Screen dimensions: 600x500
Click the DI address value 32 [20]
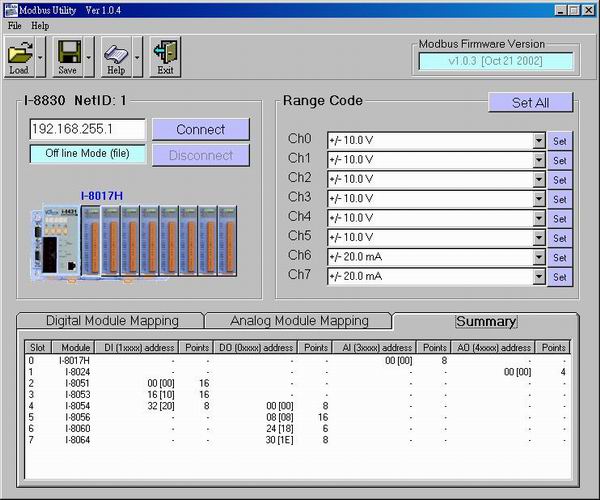tap(161, 406)
